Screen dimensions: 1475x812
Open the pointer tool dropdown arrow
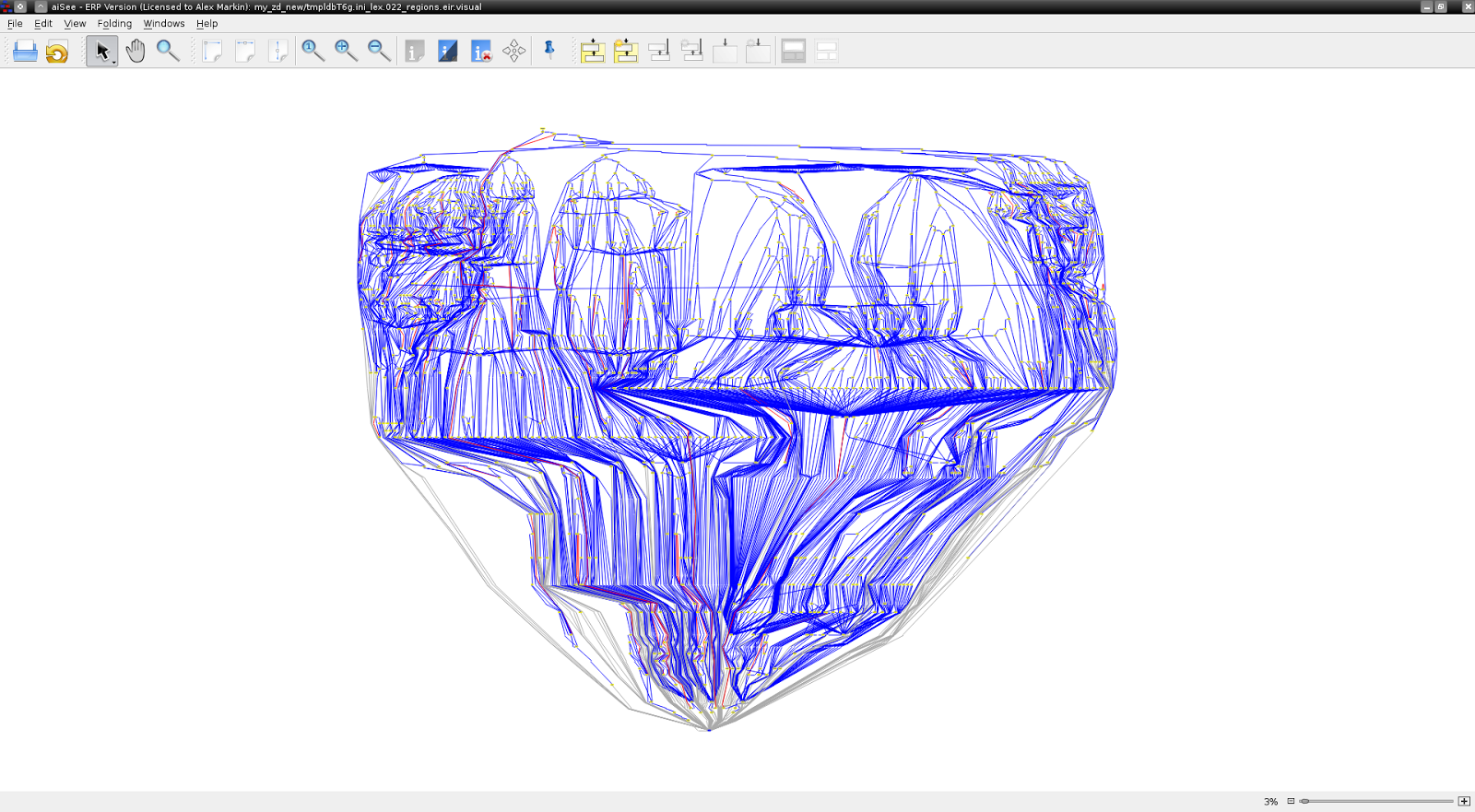click(114, 62)
